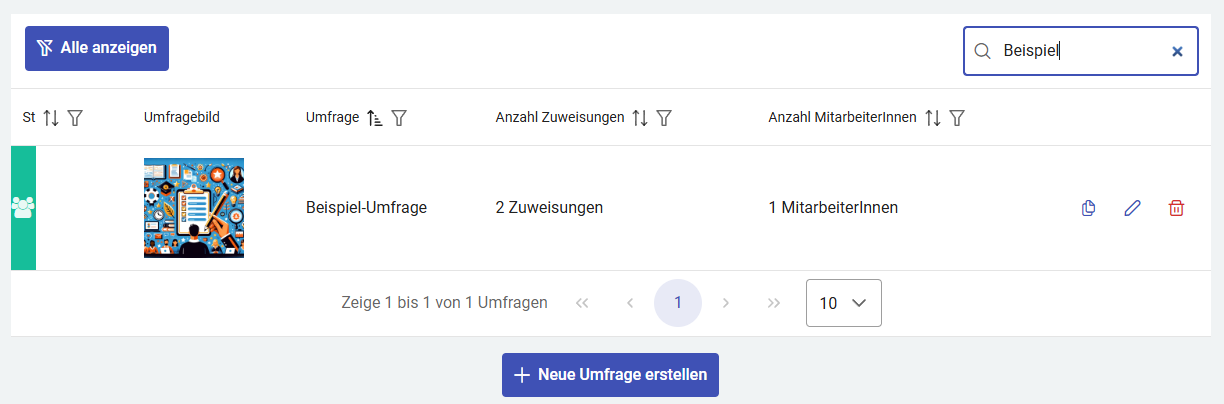Viewport: 1224px width, 404px height.
Task: Open filter for Anzahl MitarbeiterInnen column
Action: pos(957,118)
